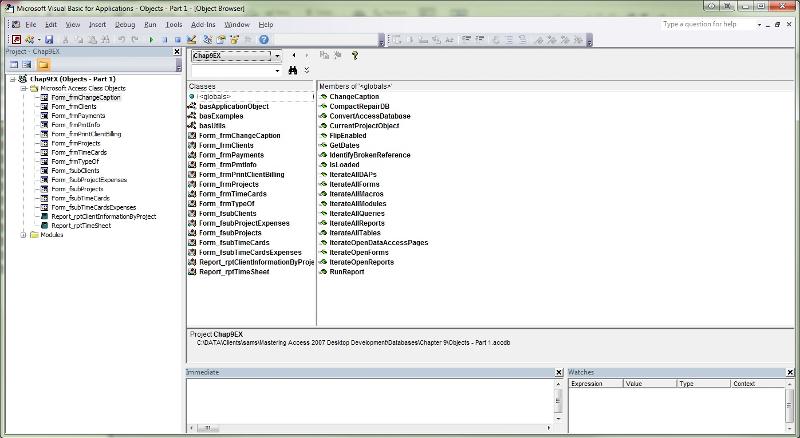800x438 pixels.
Task: Click the Show Search Results chevron
Action: click(307, 70)
